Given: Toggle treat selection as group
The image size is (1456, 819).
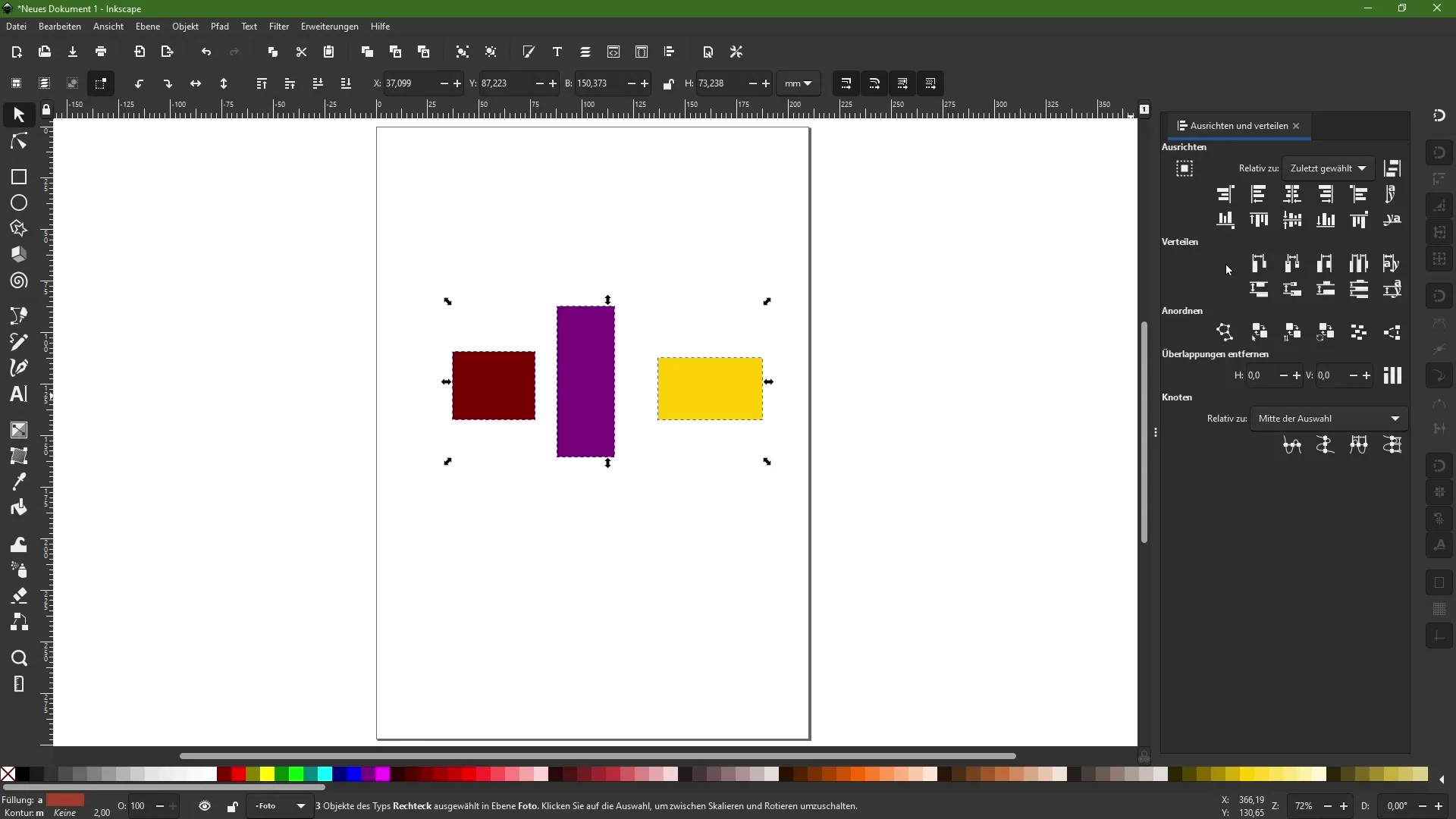Looking at the screenshot, I should pyautogui.click(x=1185, y=169).
